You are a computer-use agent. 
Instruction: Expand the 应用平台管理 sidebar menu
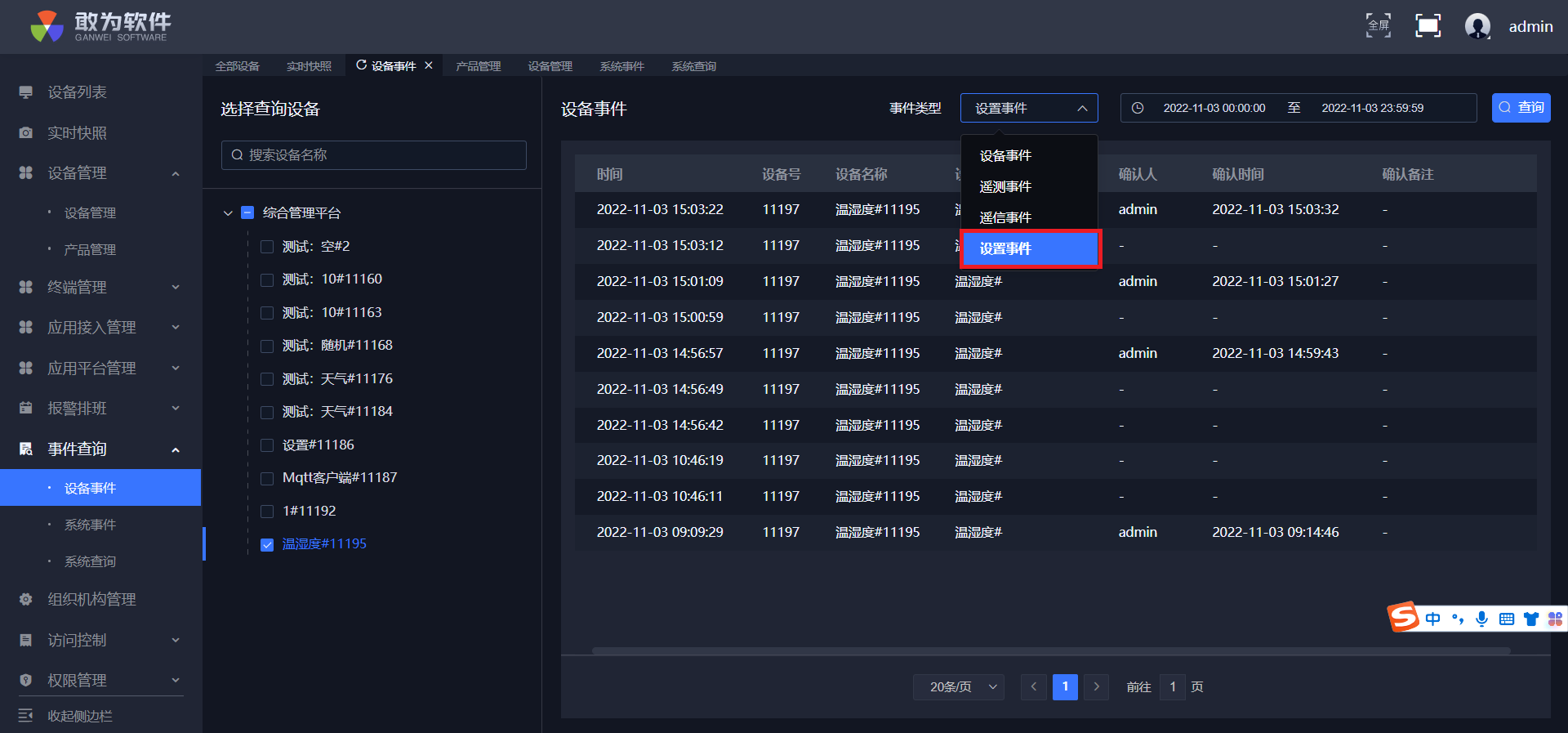(176, 368)
